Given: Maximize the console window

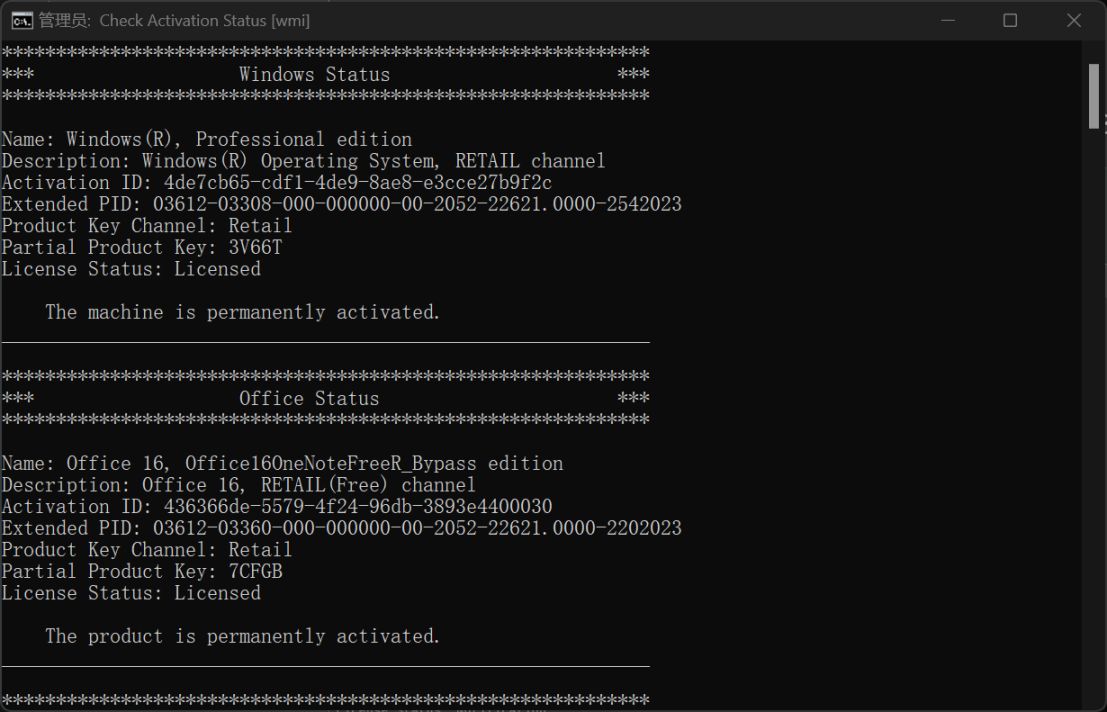Looking at the screenshot, I should click(x=1010, y=20).
